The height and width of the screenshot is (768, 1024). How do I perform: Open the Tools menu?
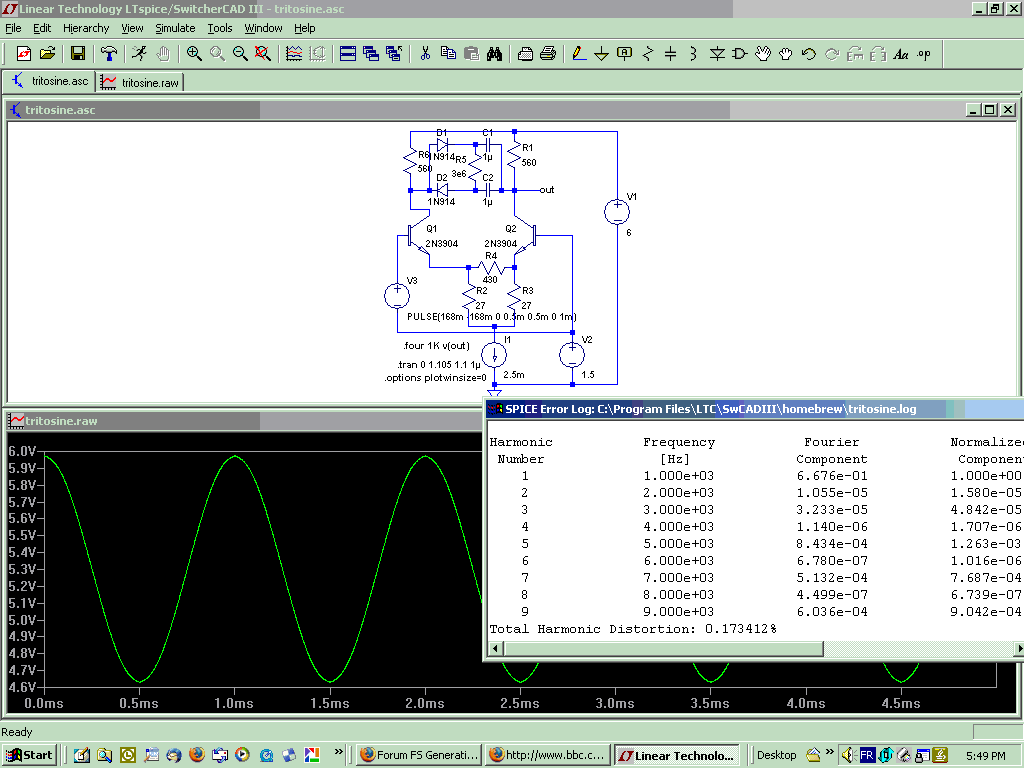[219, 28]
